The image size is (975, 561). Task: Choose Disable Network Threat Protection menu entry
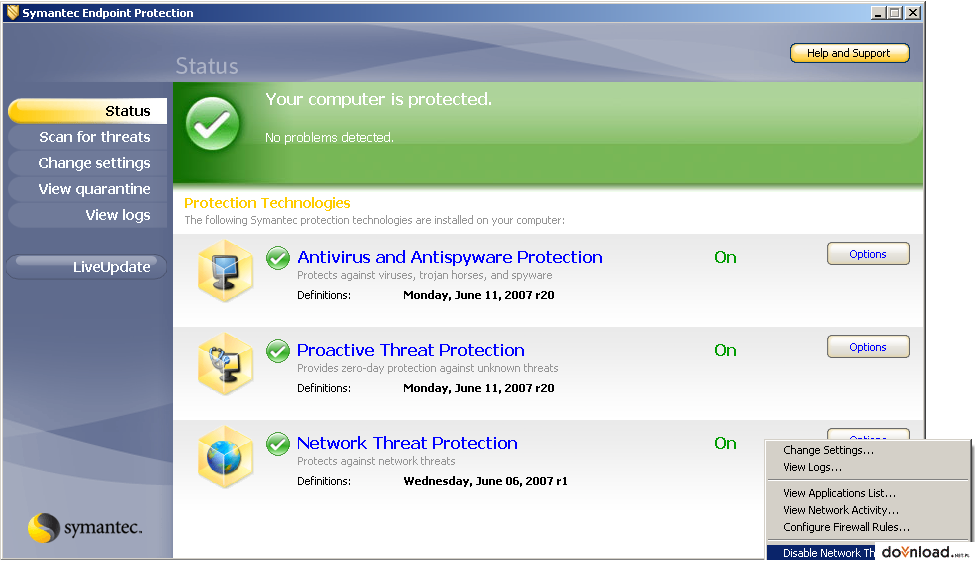click(821, 553)
